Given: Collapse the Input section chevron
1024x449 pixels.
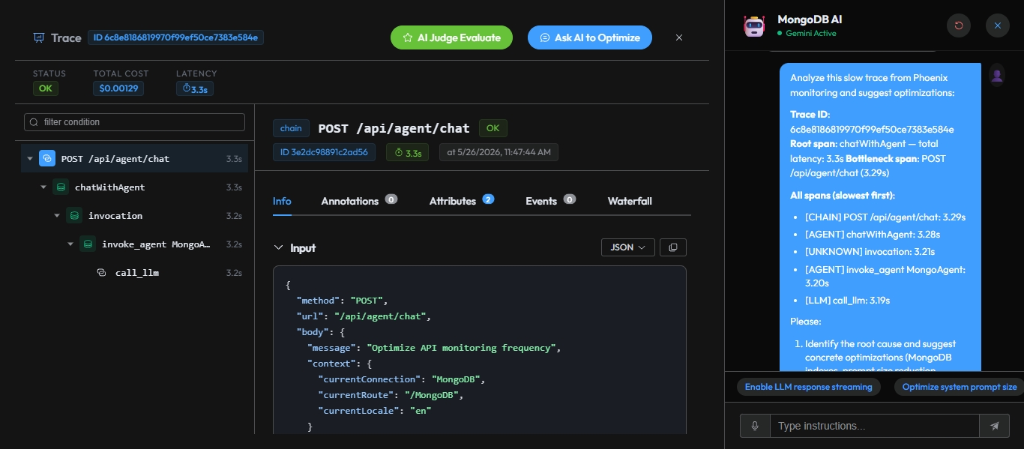Looking at the screenshot, I should [x=279, y=248].
